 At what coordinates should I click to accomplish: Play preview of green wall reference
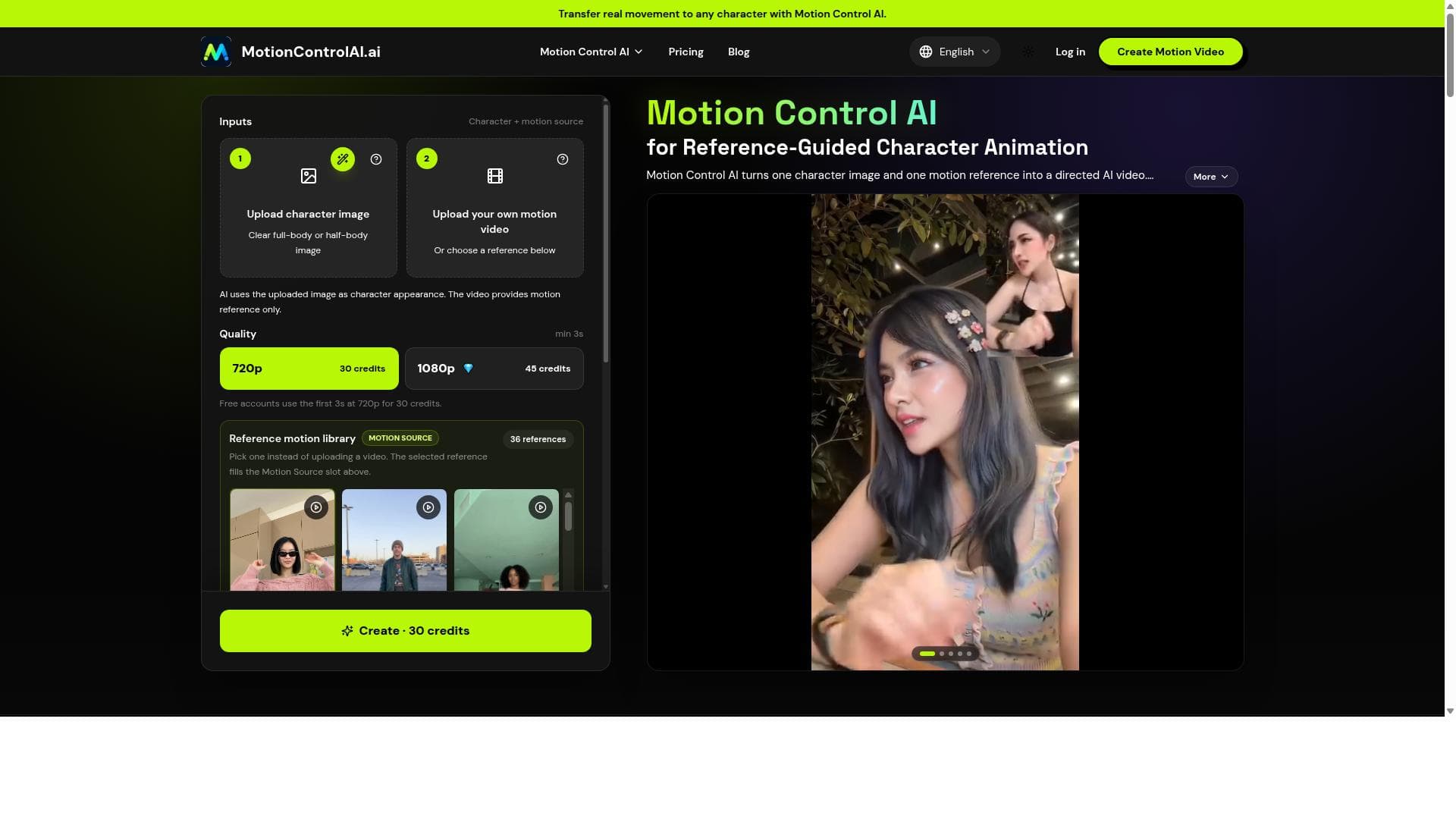pos(541,507)
